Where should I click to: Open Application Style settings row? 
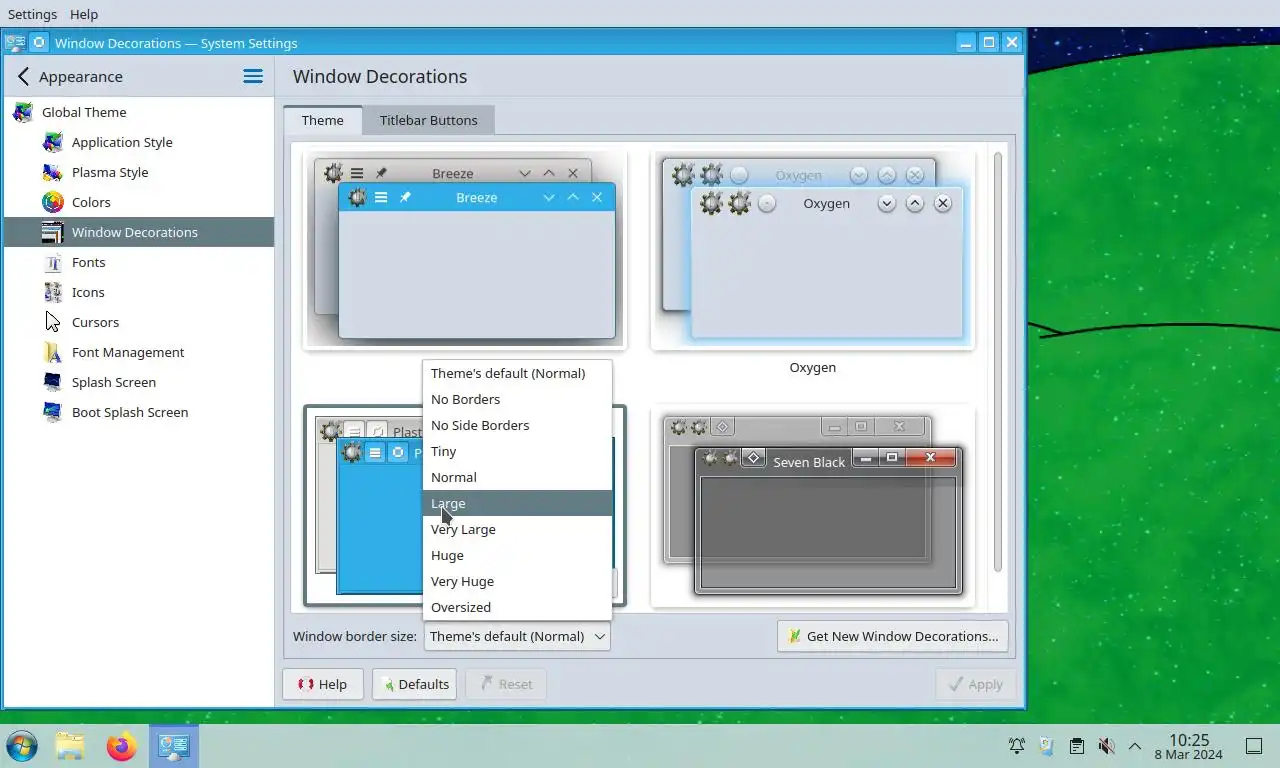point(139,142)
